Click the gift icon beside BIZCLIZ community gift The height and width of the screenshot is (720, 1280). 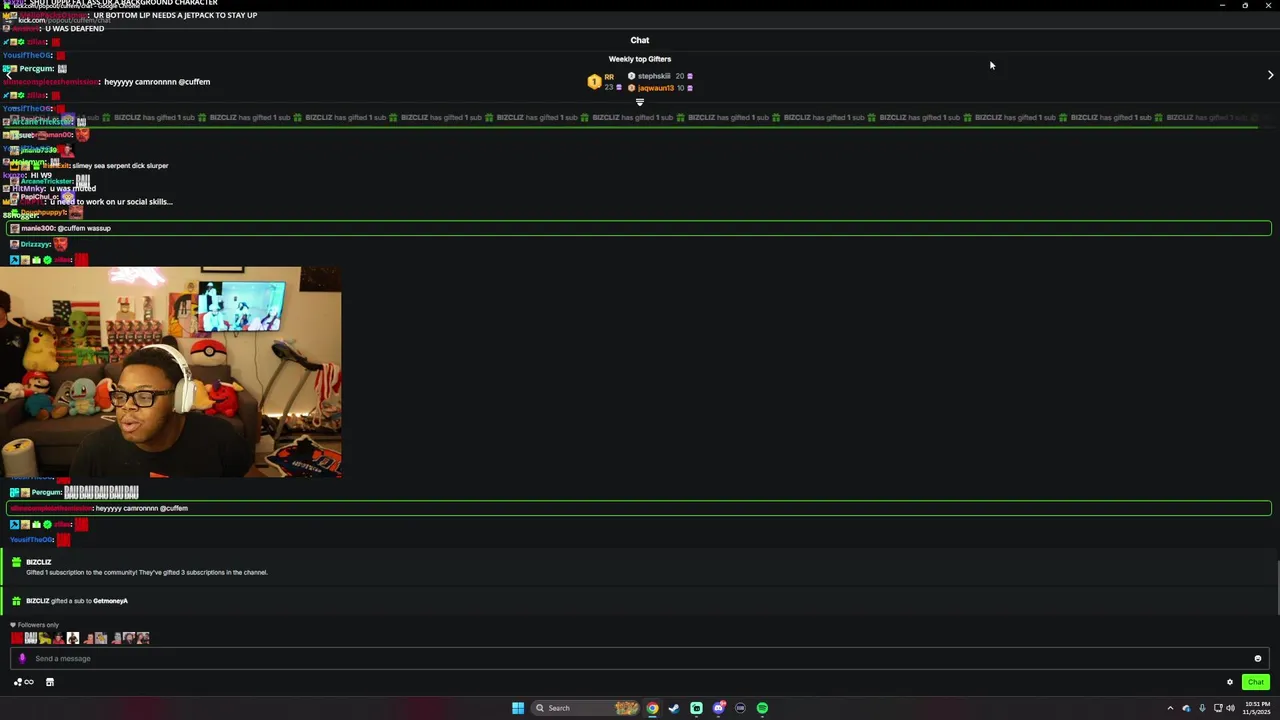[x=16, y=563]
